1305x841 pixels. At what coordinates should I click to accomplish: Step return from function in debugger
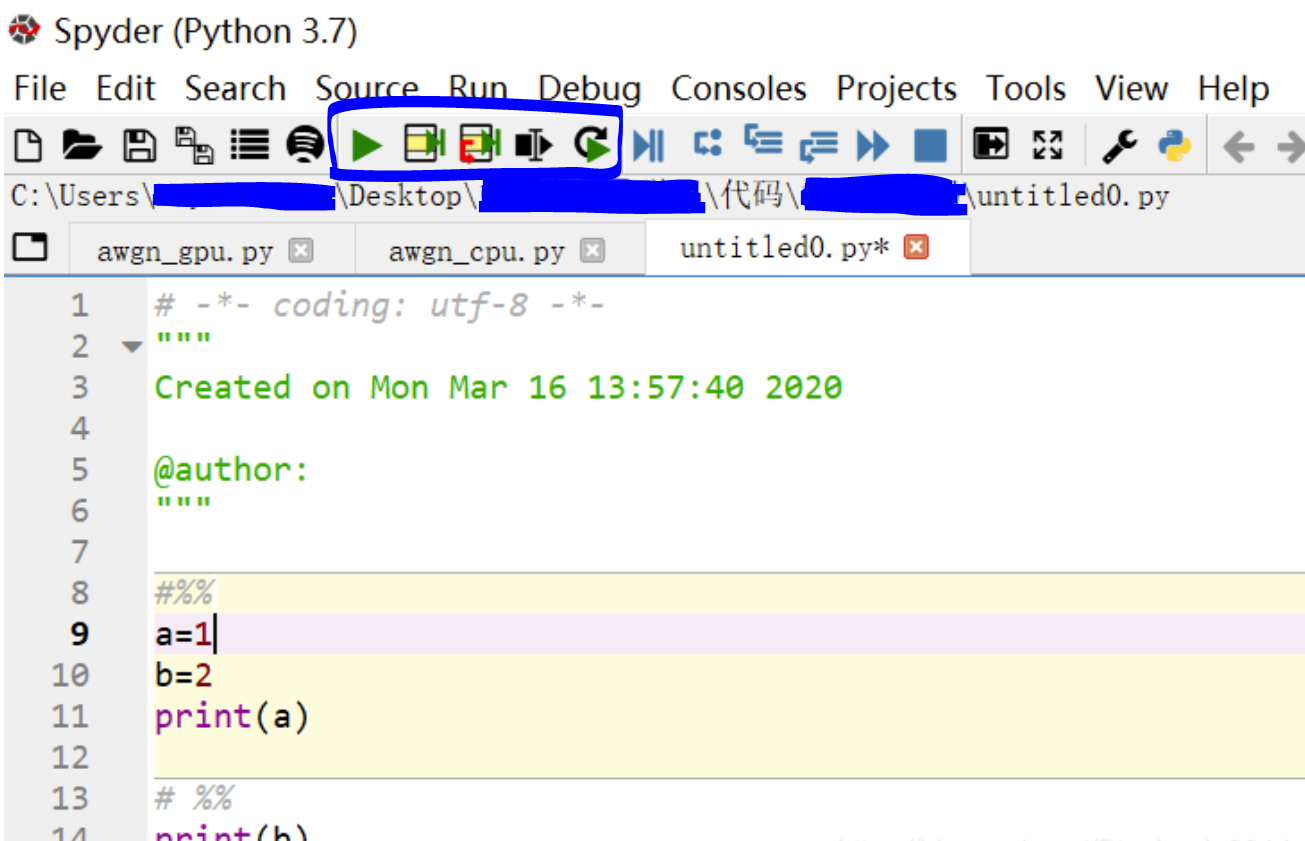(x=818, y=149)
